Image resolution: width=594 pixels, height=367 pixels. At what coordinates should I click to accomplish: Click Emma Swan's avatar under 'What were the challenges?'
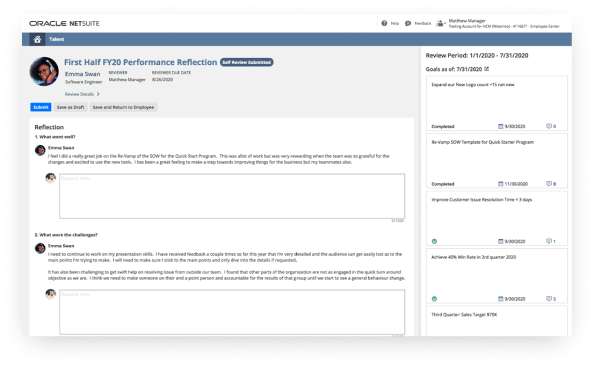(40, 248)
